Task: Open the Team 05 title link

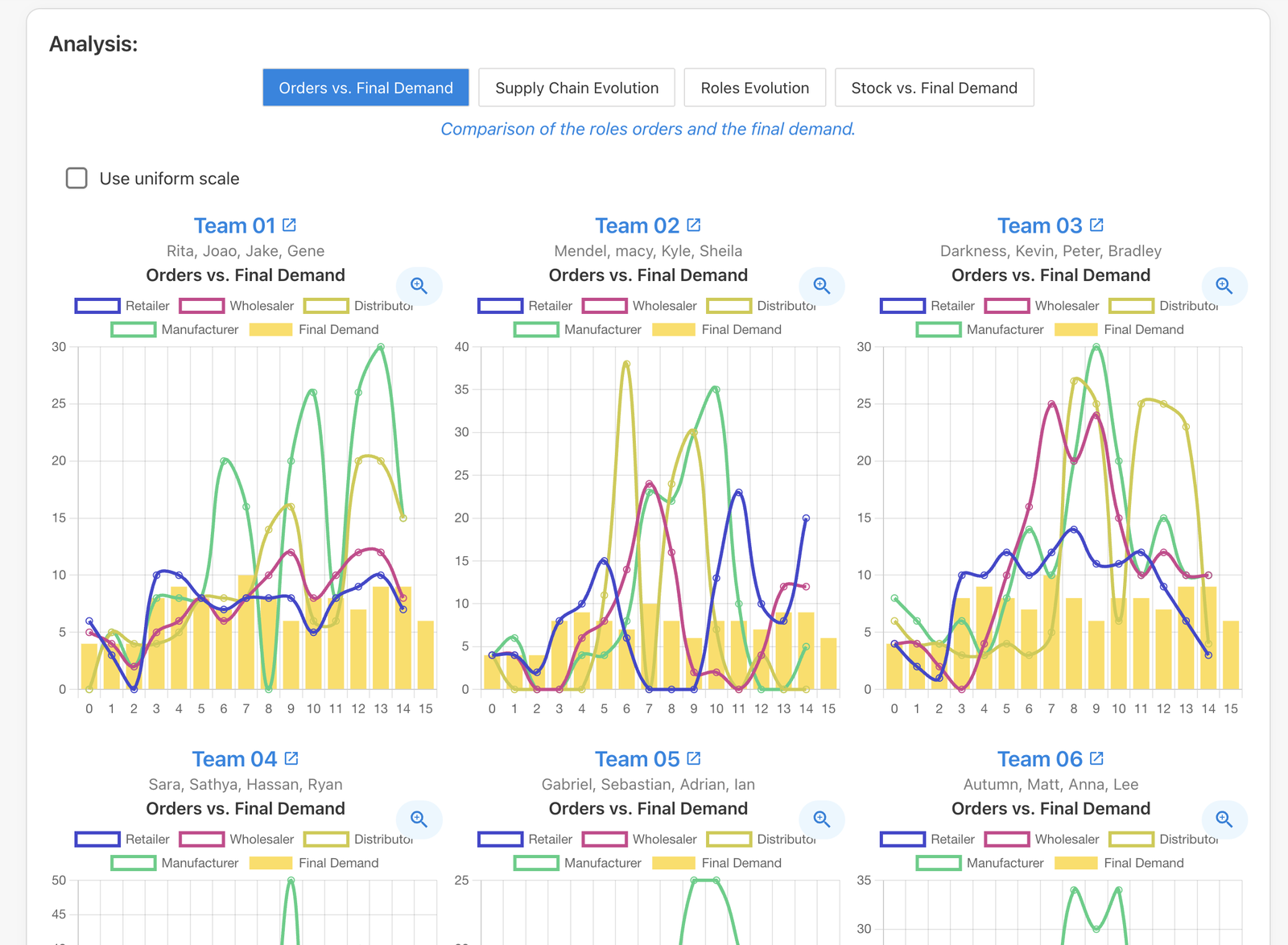Action: 638,759
